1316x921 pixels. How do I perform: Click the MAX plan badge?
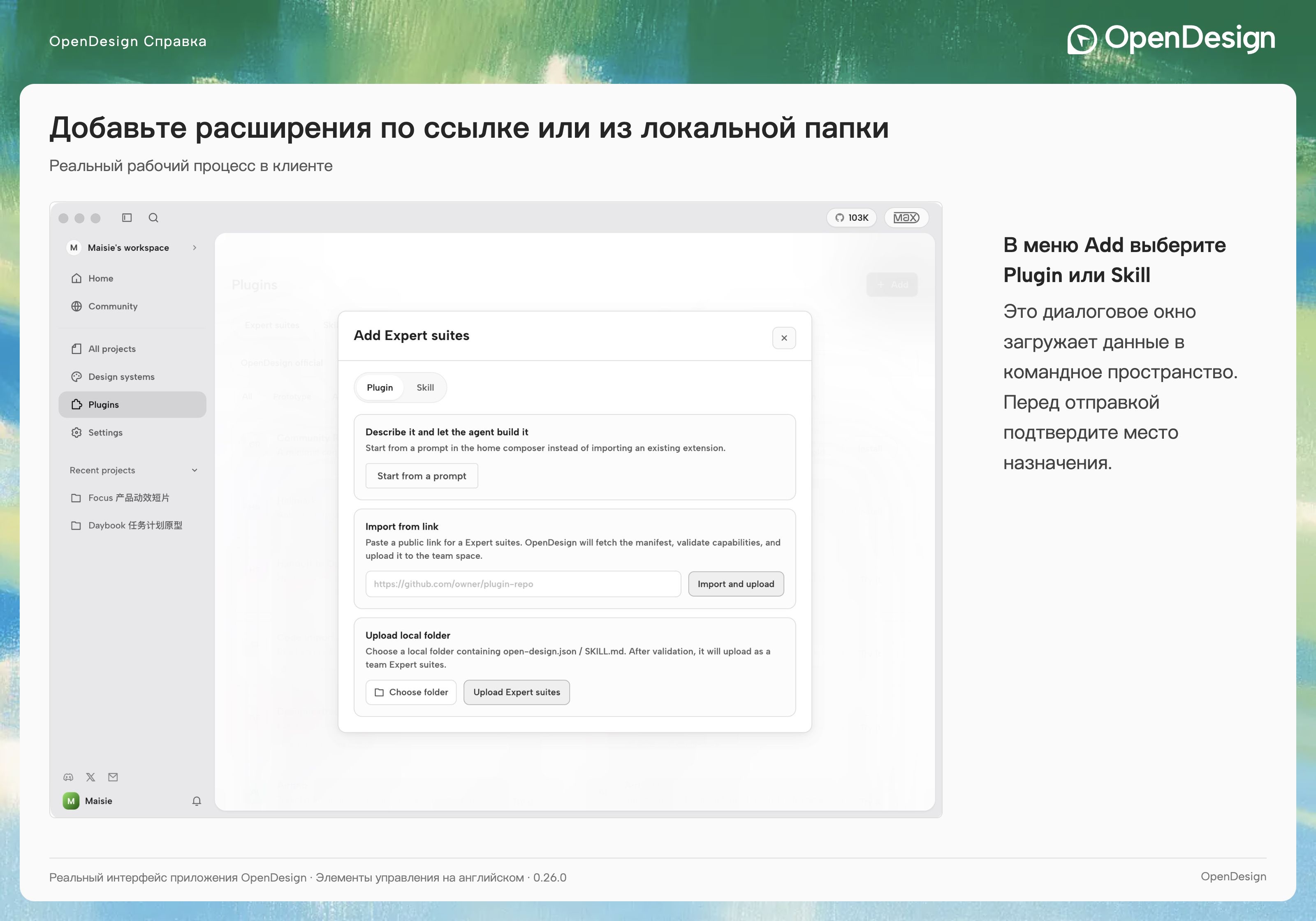coord(906,218)
